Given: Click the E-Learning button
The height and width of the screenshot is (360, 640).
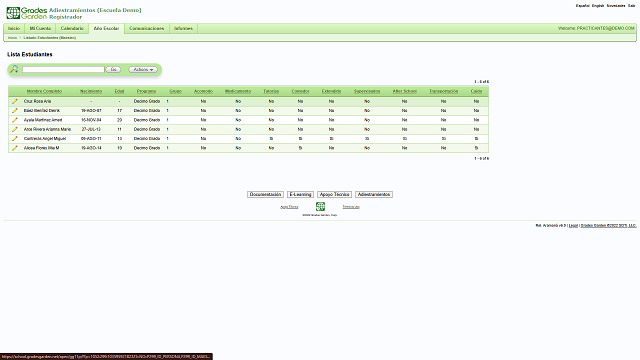Looking at the screenshot, I should tap(300, 194).
